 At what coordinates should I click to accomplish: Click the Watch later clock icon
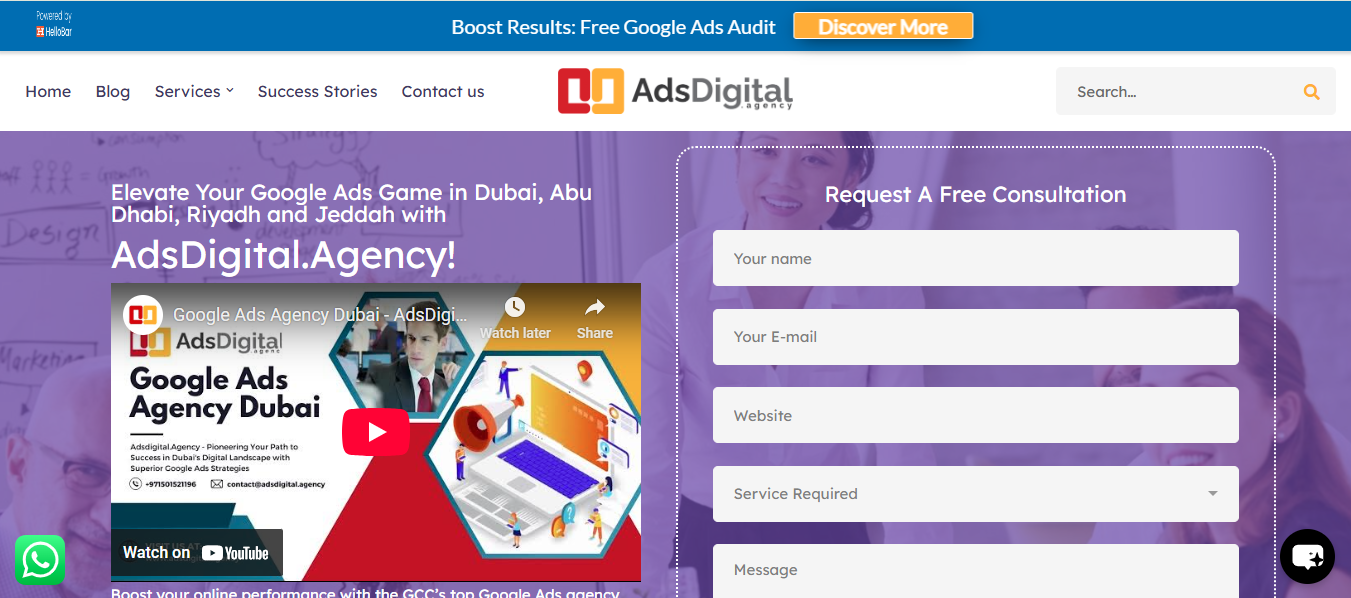coord(515,307)
